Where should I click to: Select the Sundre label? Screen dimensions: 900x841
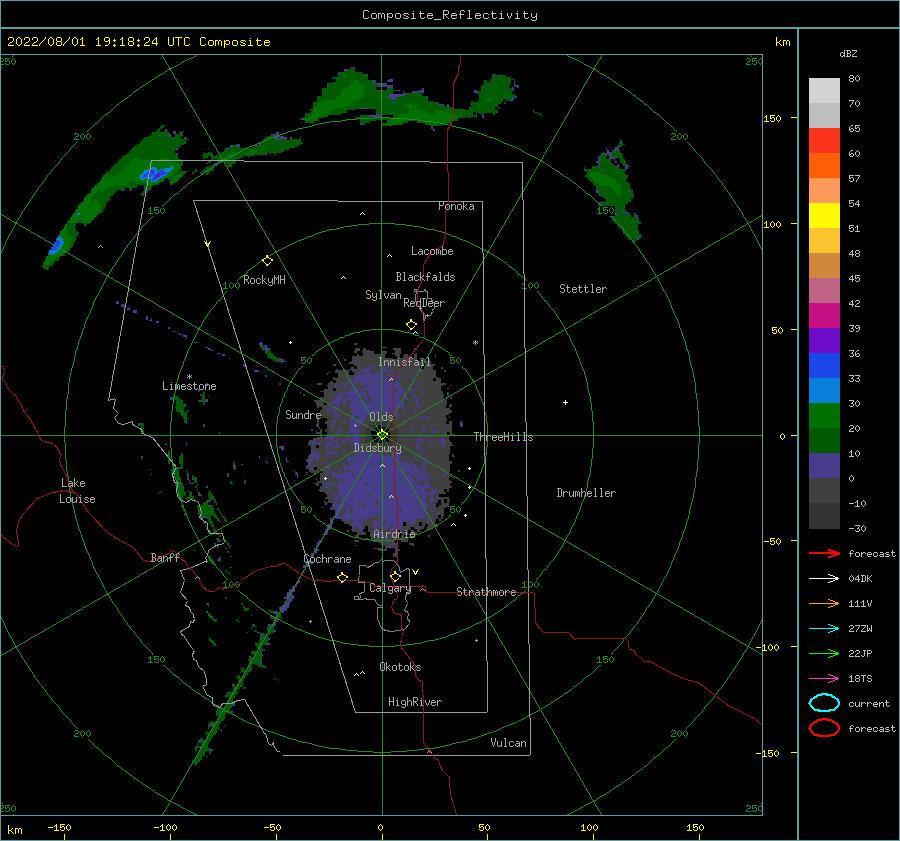pos(303,414)
